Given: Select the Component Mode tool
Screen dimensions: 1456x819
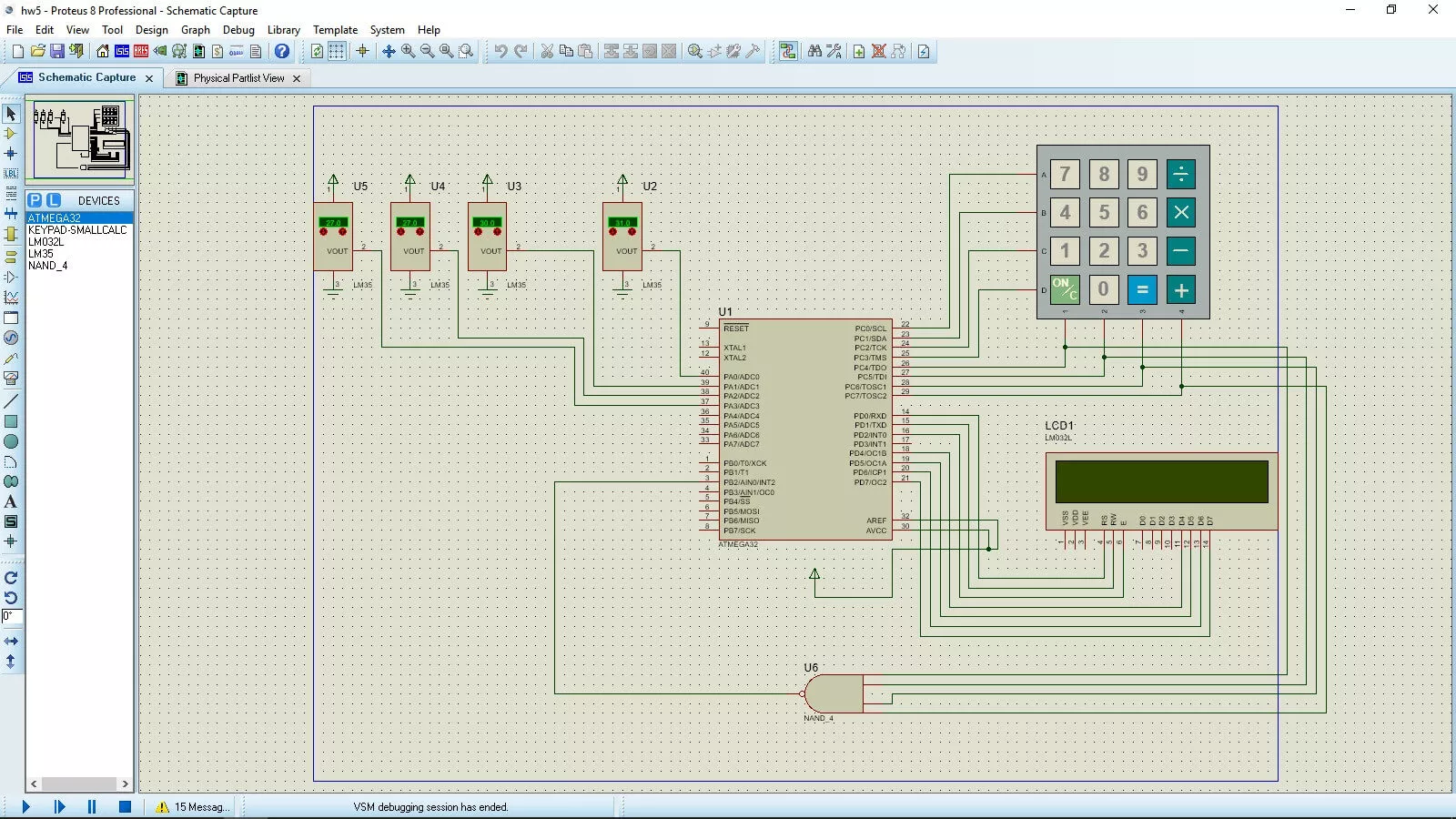Looking at the screenshot, I should point(11,134).
